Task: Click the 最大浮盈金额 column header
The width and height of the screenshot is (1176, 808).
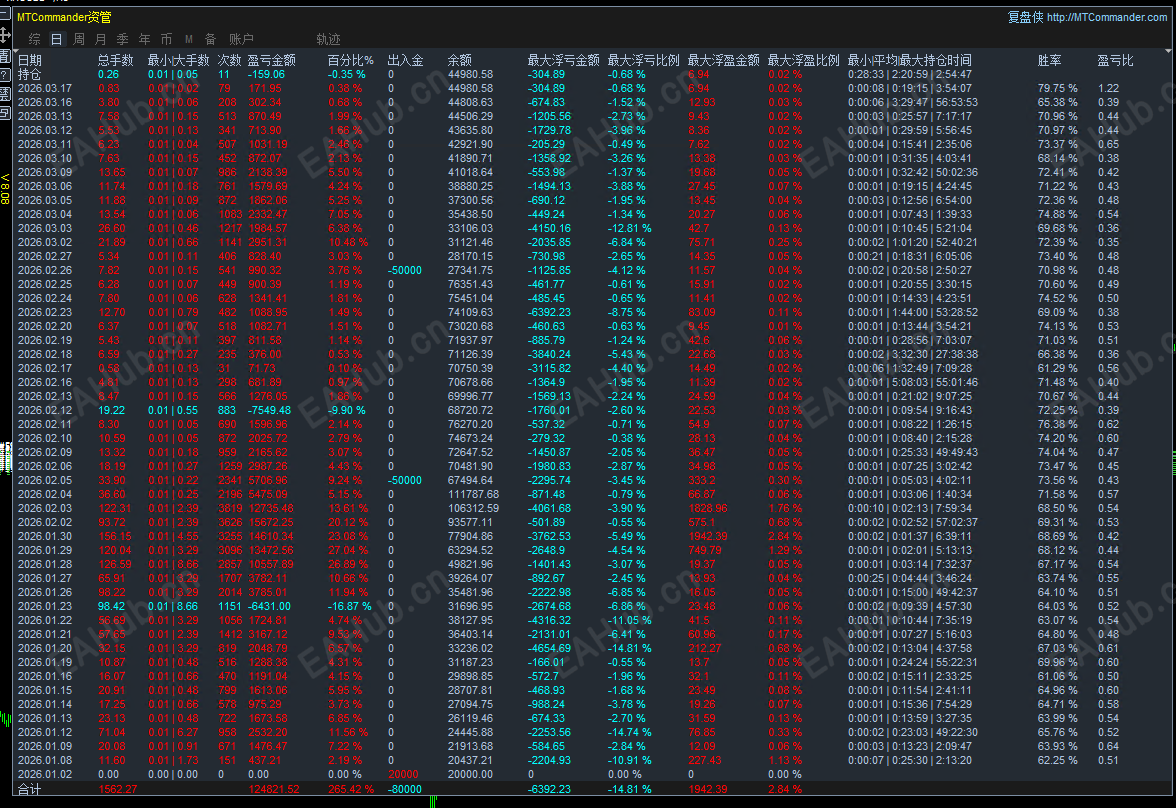Action: click(724, 60)
